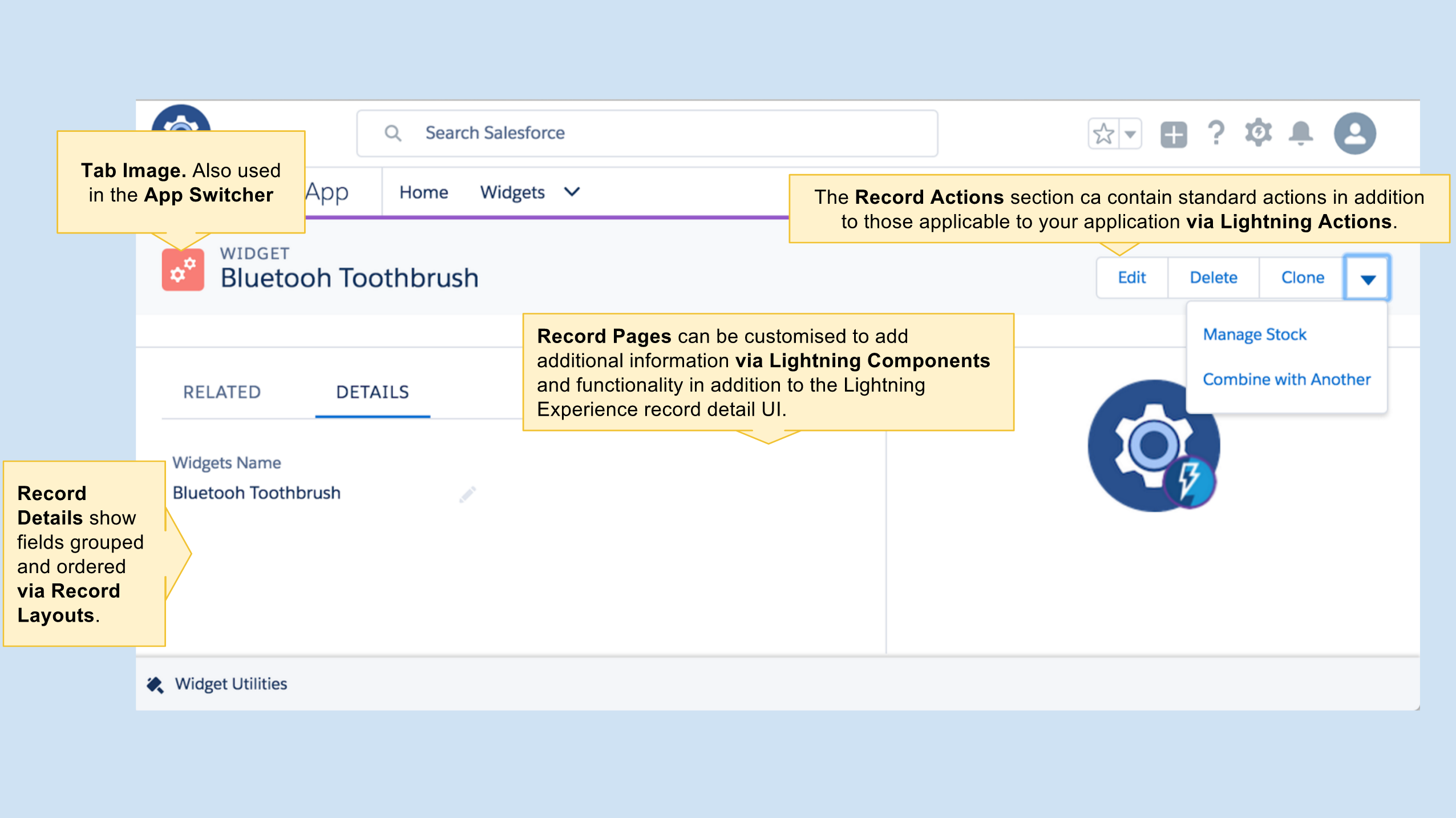Click the red Widget tab image icon
This screenshot has width=1456, height=818.
click(x=183, y=270)
